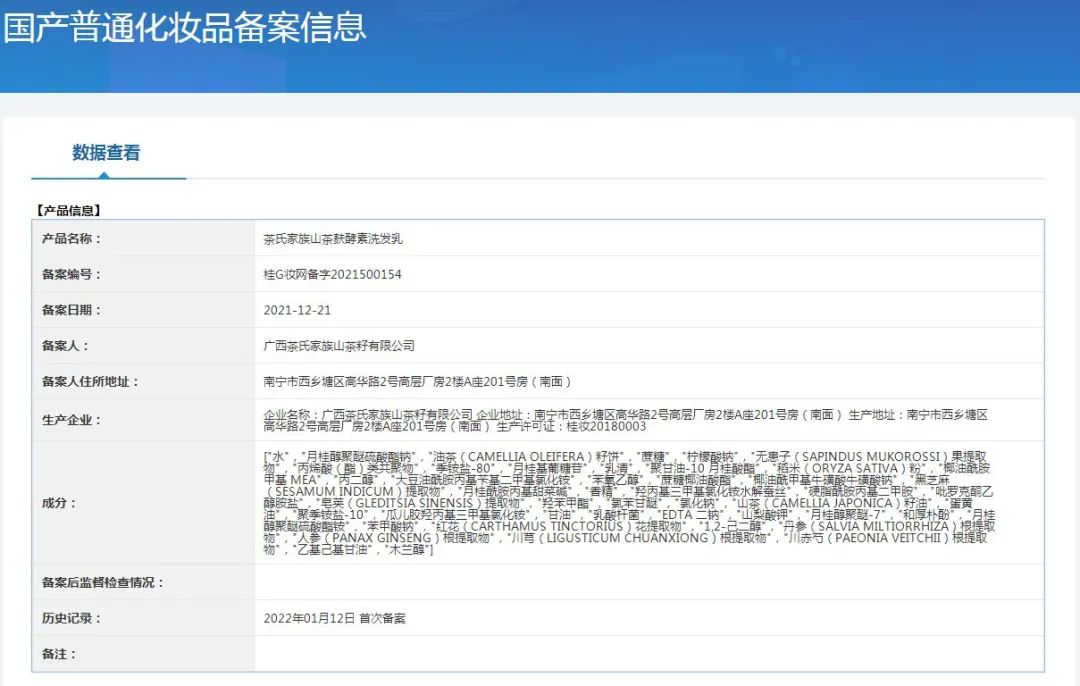Click the 历史记录 label
The width and height of the screenshot is (1080, 686).
[72, 619]
